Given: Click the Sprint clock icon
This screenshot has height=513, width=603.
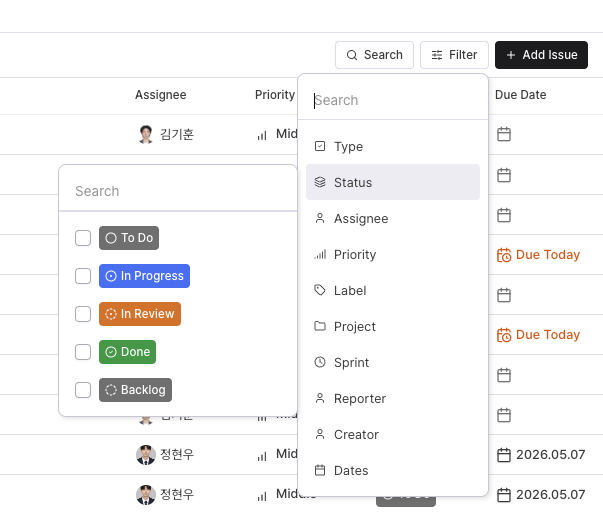Looking at the screenshot, I should point(320,362).
